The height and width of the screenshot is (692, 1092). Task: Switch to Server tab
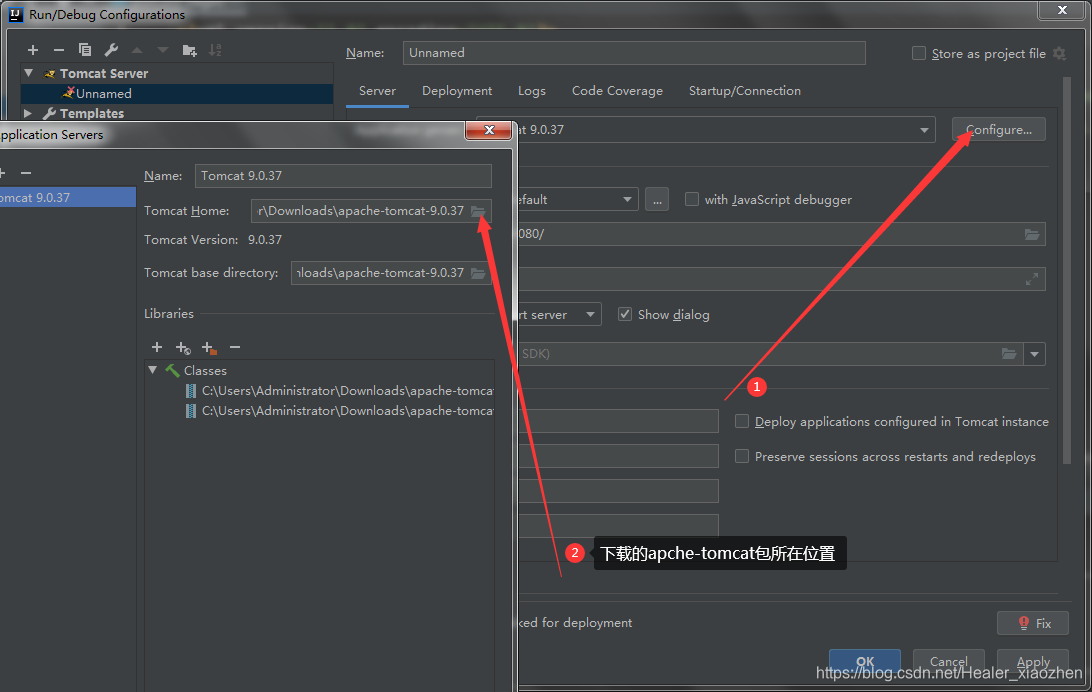(377, 91)
